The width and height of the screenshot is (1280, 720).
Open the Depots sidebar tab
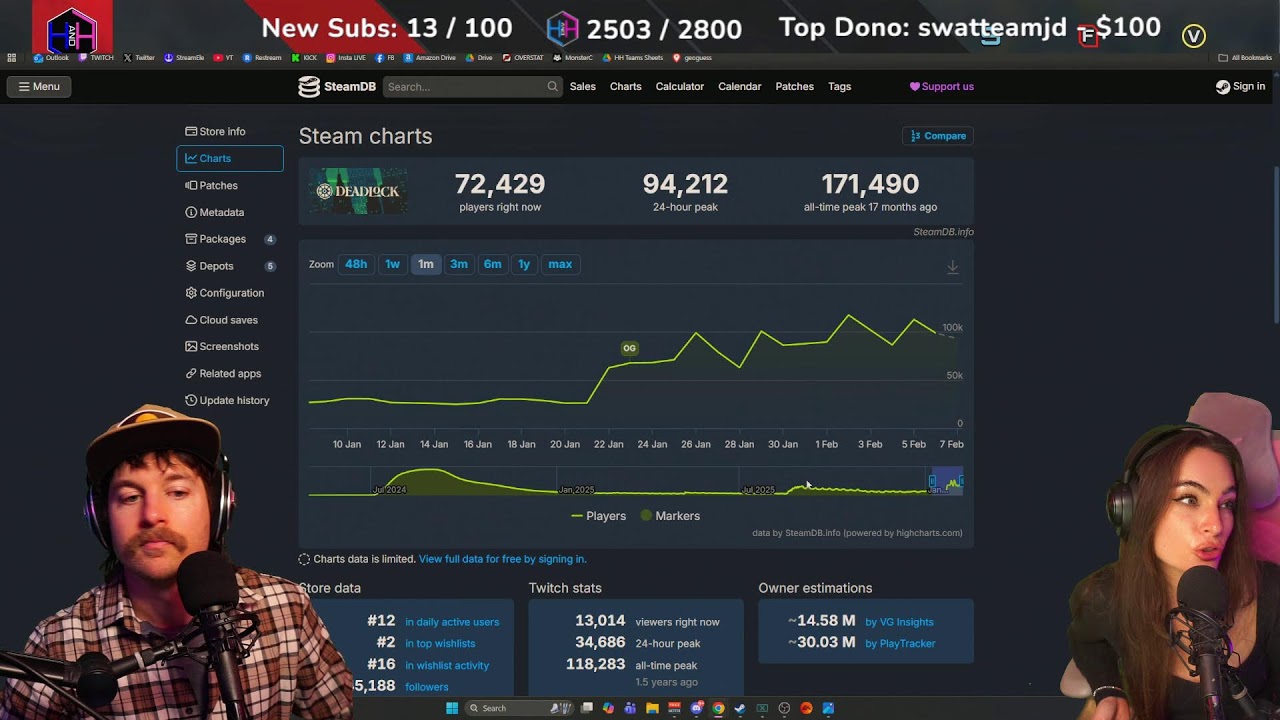pyautogui.click(x=230, y=266)
